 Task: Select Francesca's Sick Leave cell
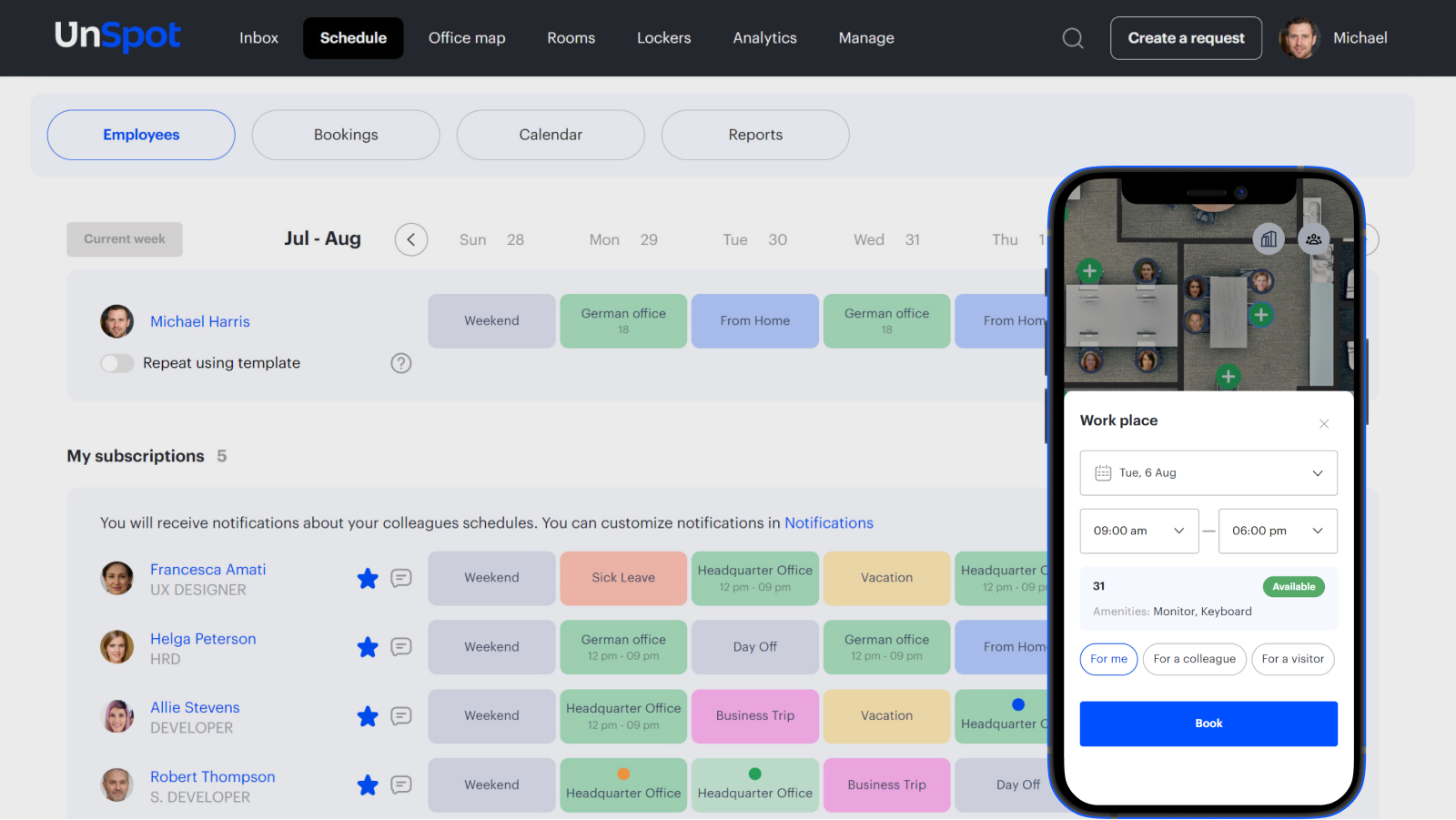pyautogui.click(x=623, y=578)
